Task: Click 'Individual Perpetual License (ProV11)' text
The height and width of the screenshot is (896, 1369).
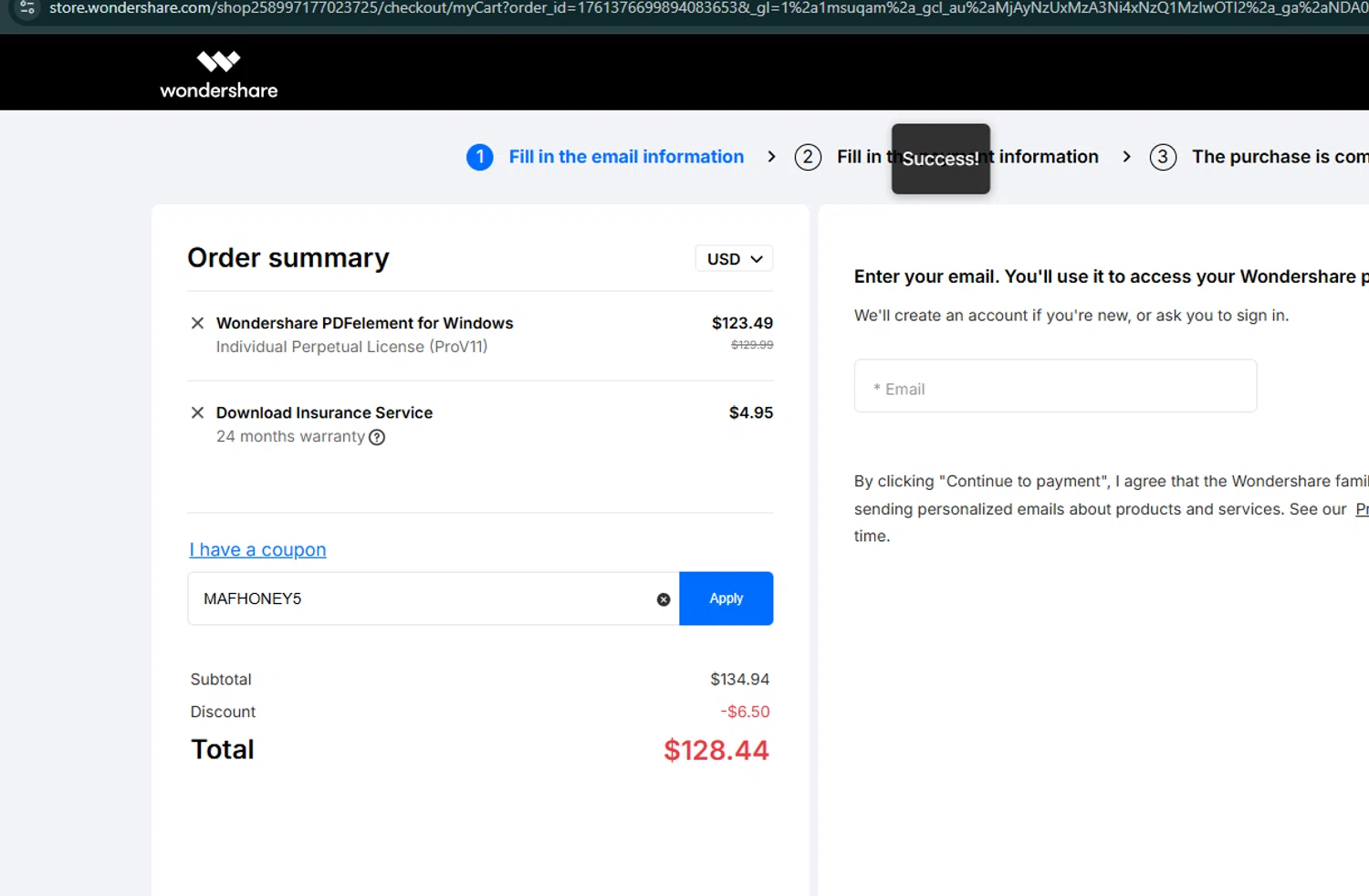Action: tap(351, 347)
